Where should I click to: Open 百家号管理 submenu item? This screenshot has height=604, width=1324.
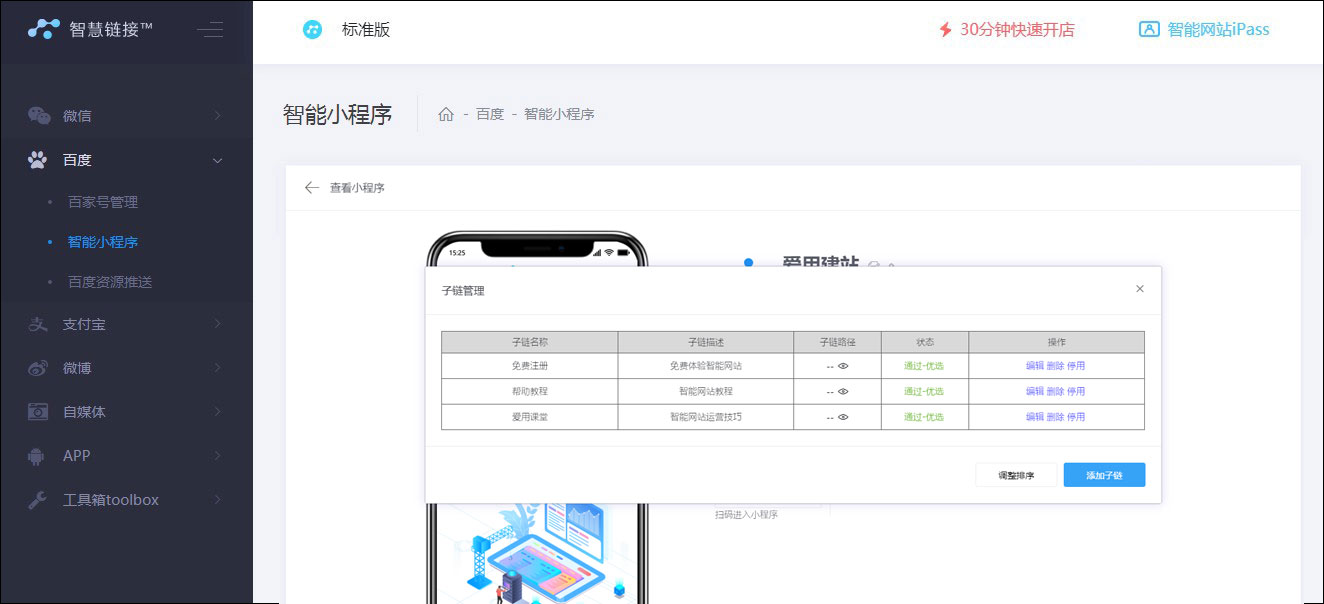(103, 202)
